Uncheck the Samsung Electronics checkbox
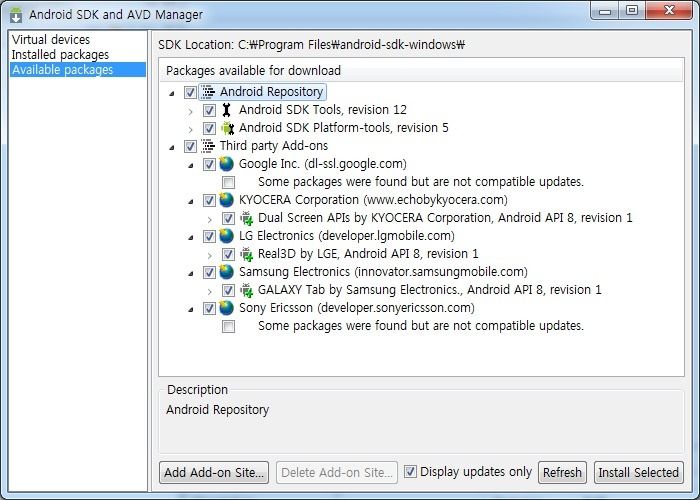 click(209, 272)
